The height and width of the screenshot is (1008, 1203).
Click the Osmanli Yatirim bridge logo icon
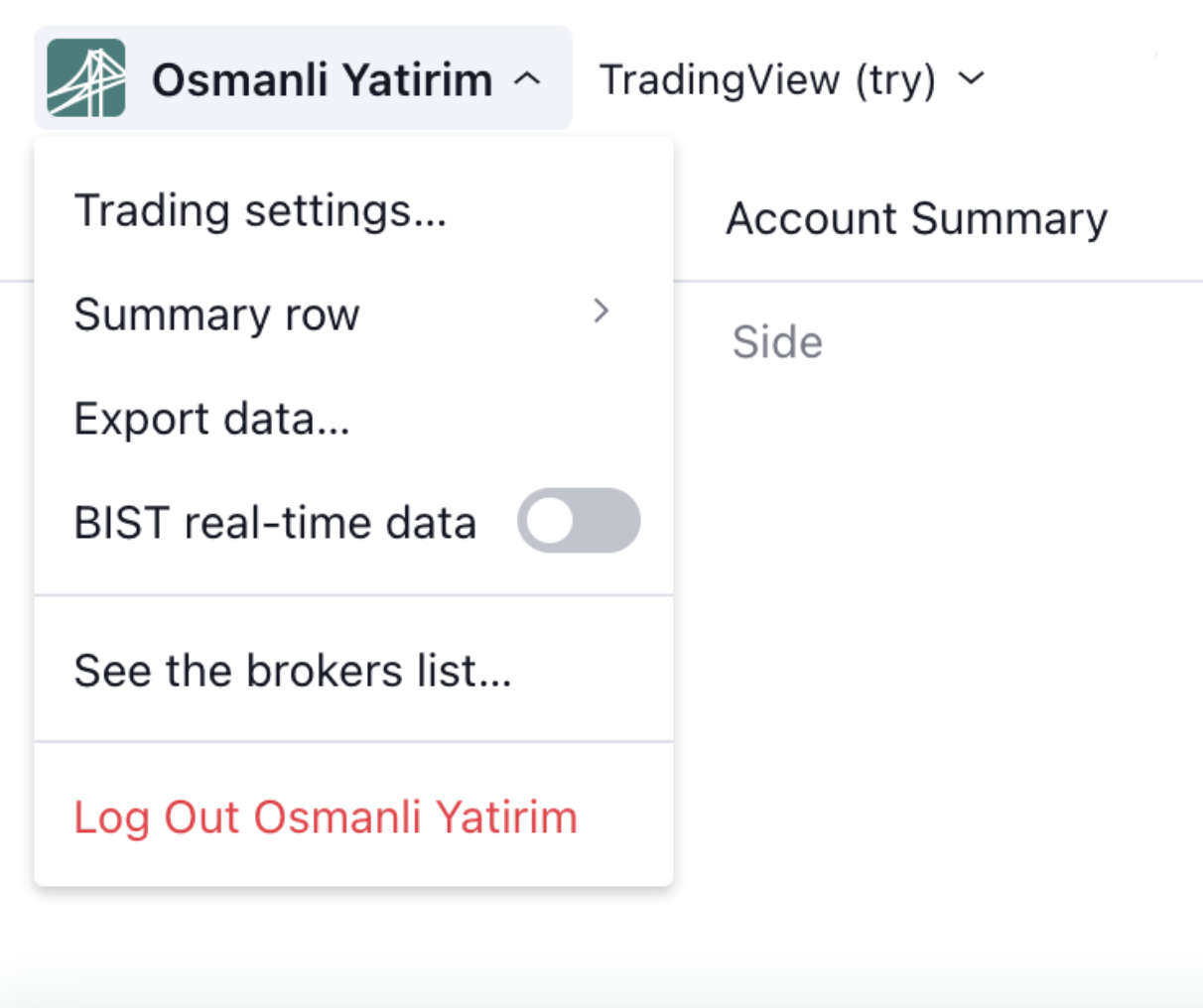pos(86,78)
